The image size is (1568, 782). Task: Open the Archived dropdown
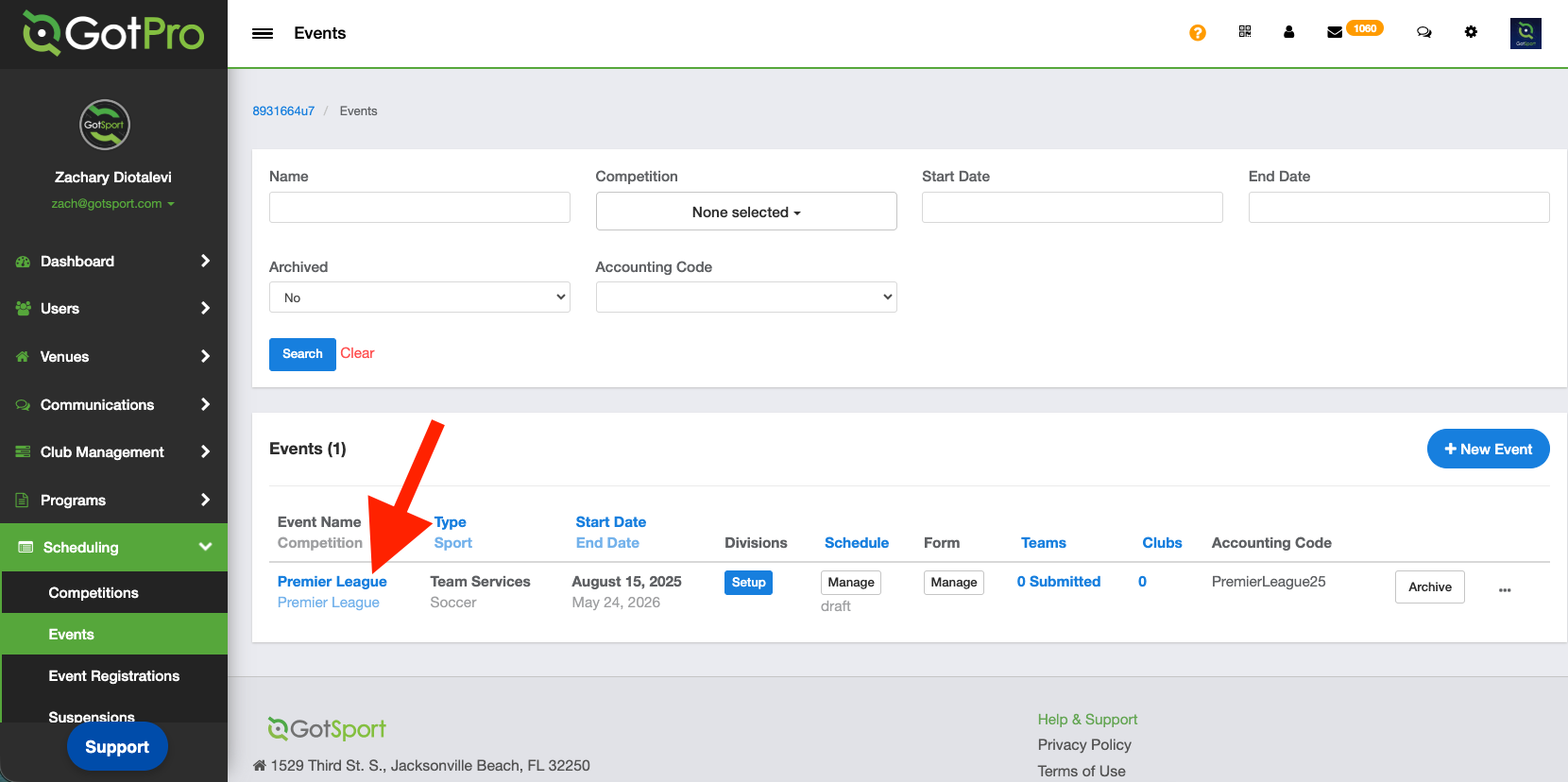[419, 297]
